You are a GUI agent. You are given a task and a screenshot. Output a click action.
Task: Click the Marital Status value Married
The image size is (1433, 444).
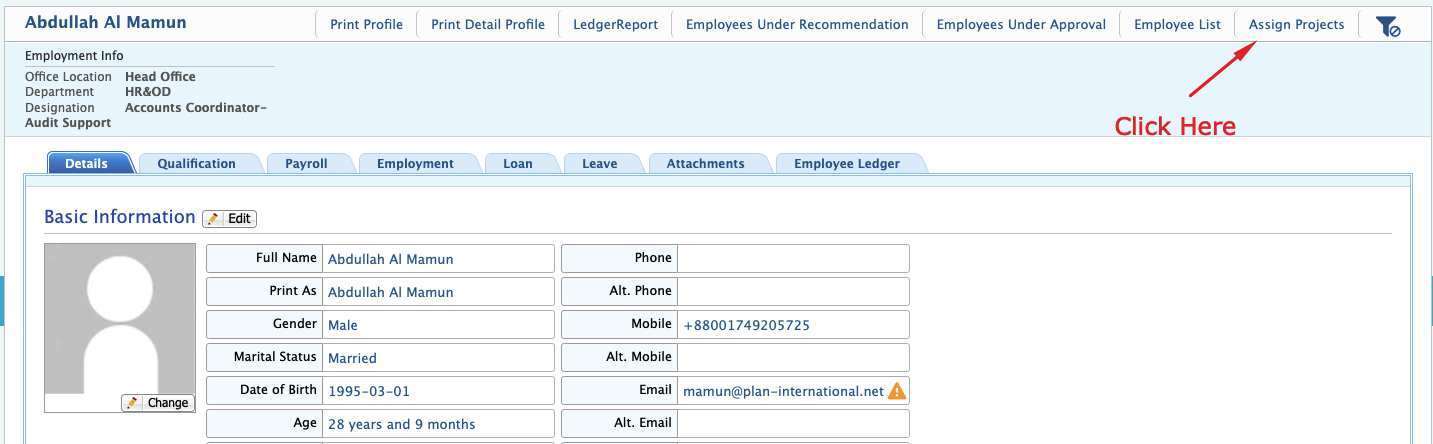(352, 358)
